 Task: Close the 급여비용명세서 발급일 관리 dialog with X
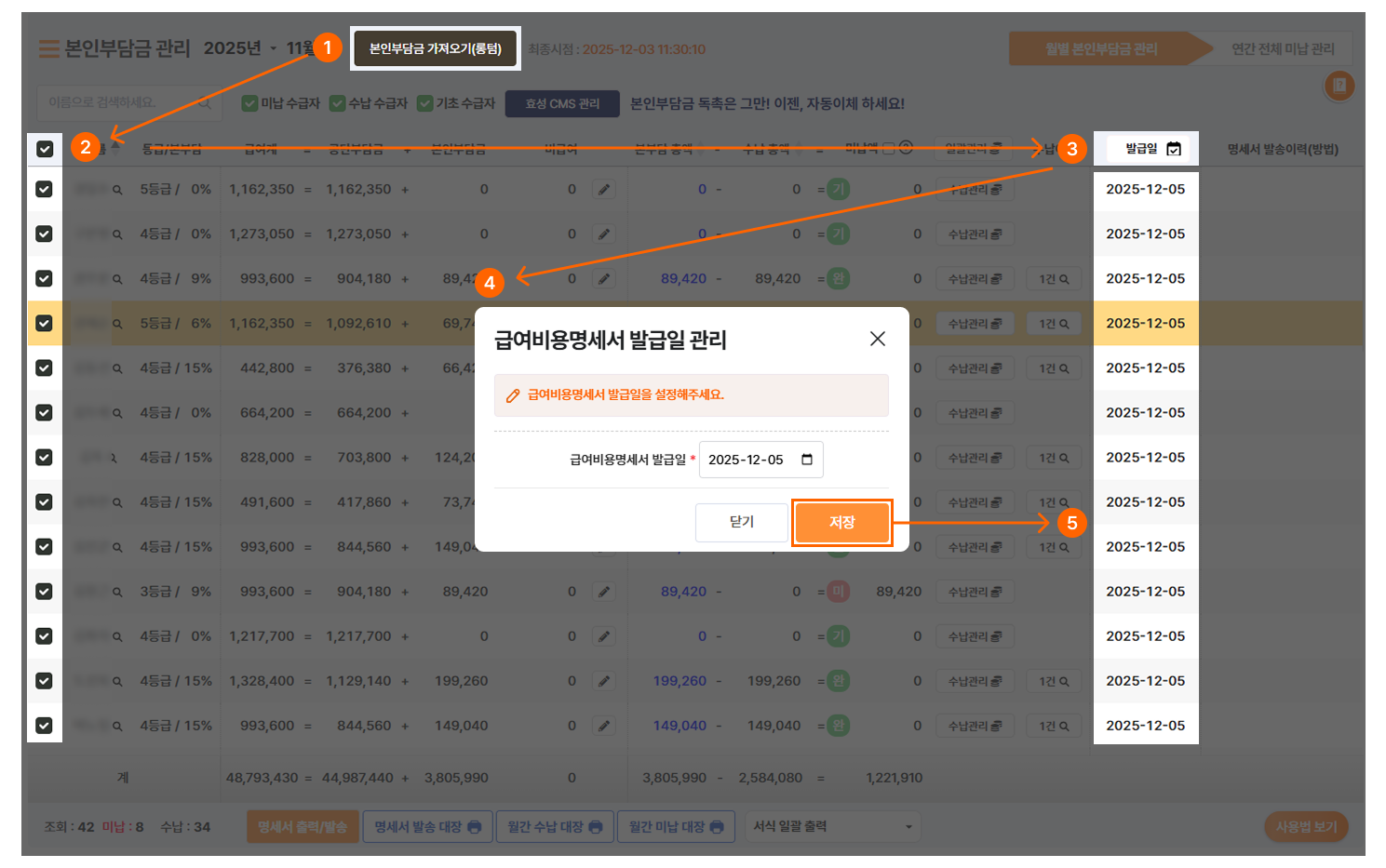877,339
